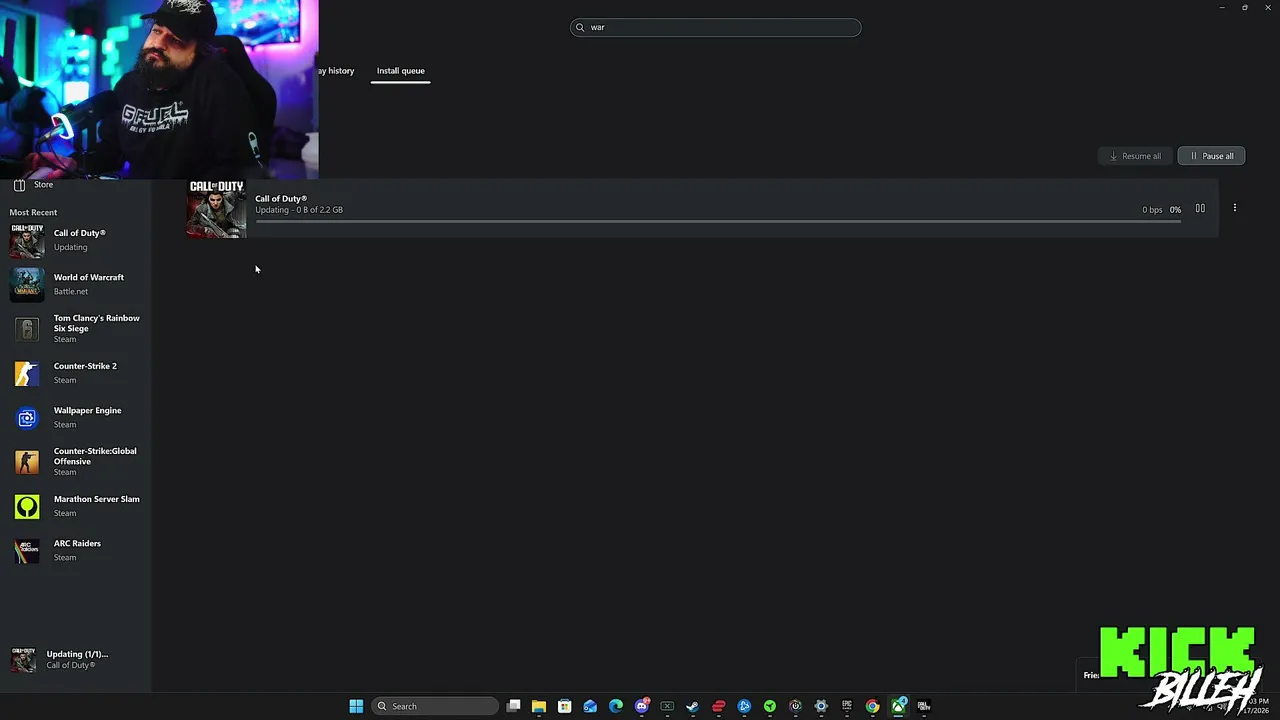Screen dimensions: 1280x720
Task: Open Task View from taskbar
Action: coord(513,706)
